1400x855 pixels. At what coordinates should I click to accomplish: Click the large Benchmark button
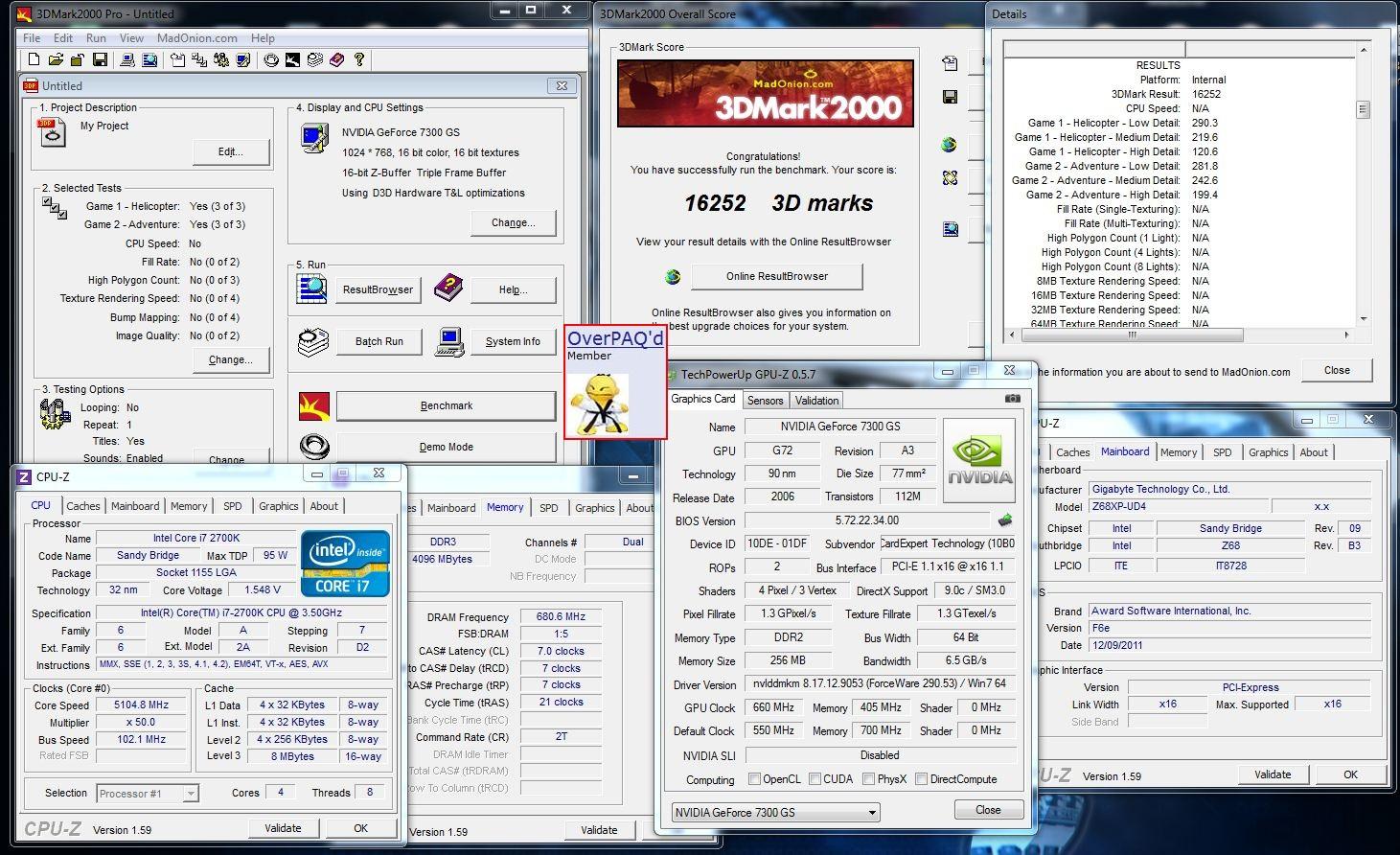coord(446,405)
